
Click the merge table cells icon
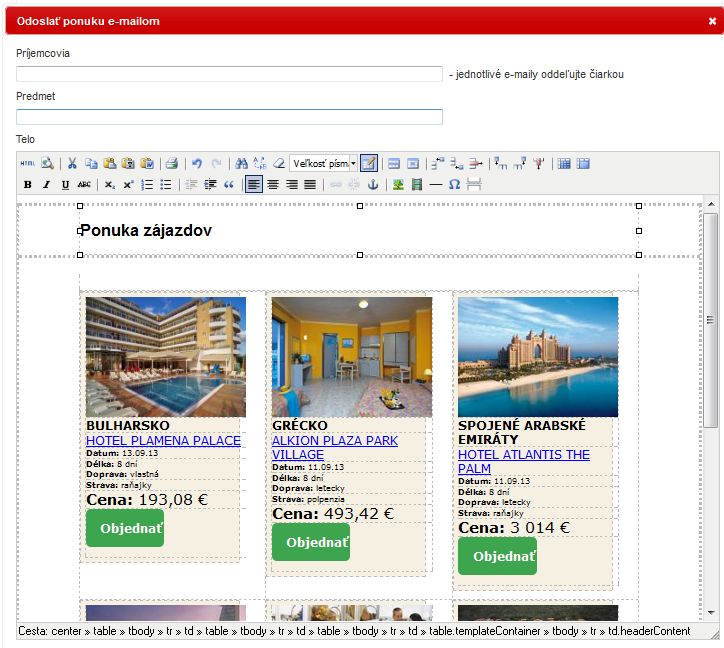pos(583,164)
